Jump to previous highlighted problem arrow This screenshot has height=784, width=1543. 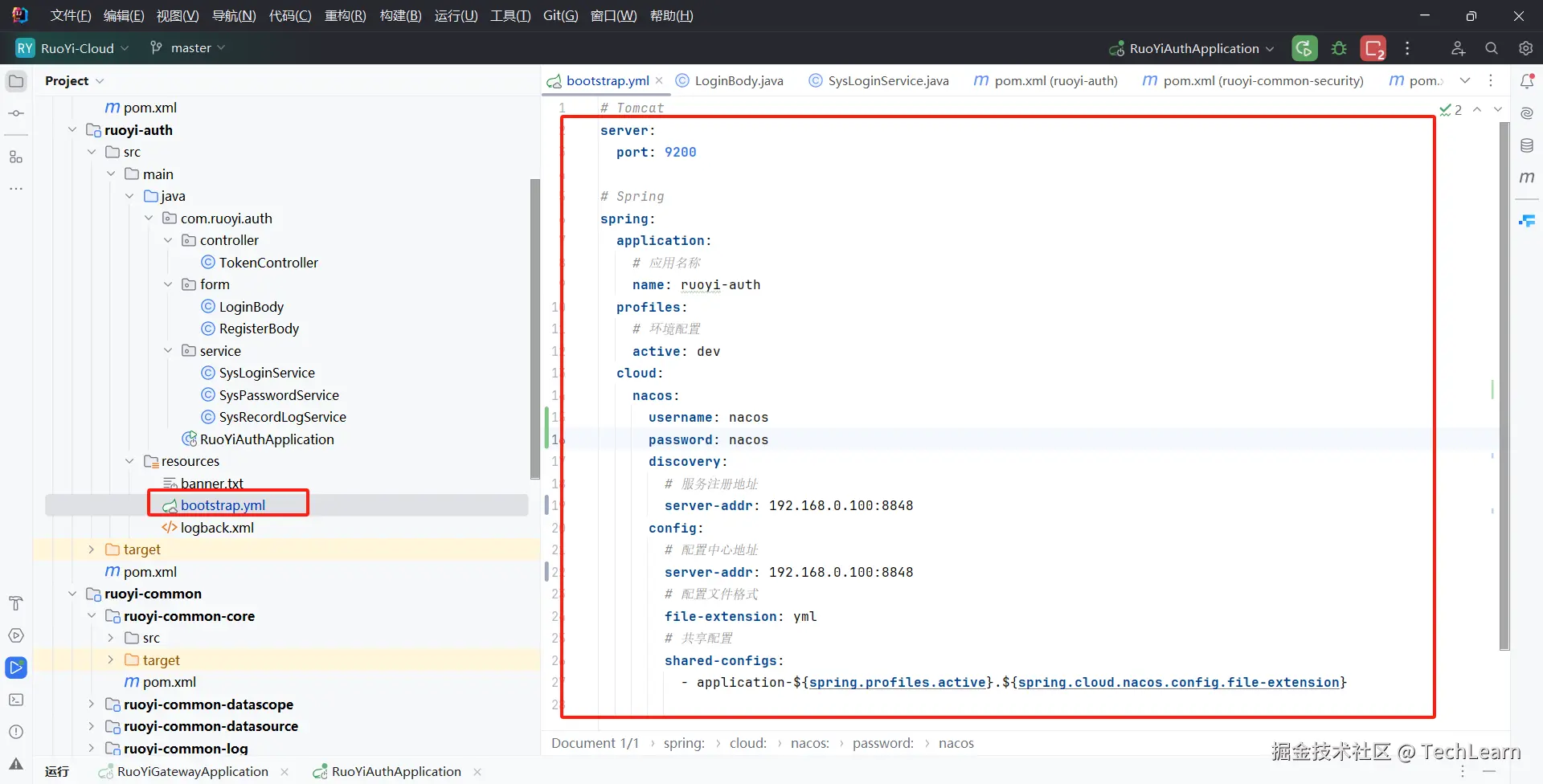[1477, 109]
